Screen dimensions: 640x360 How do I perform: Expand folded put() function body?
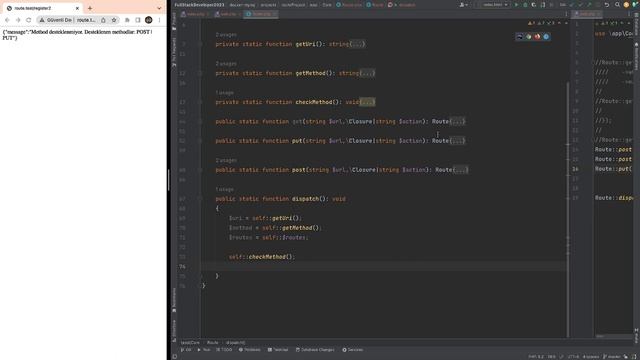(458, 141)
